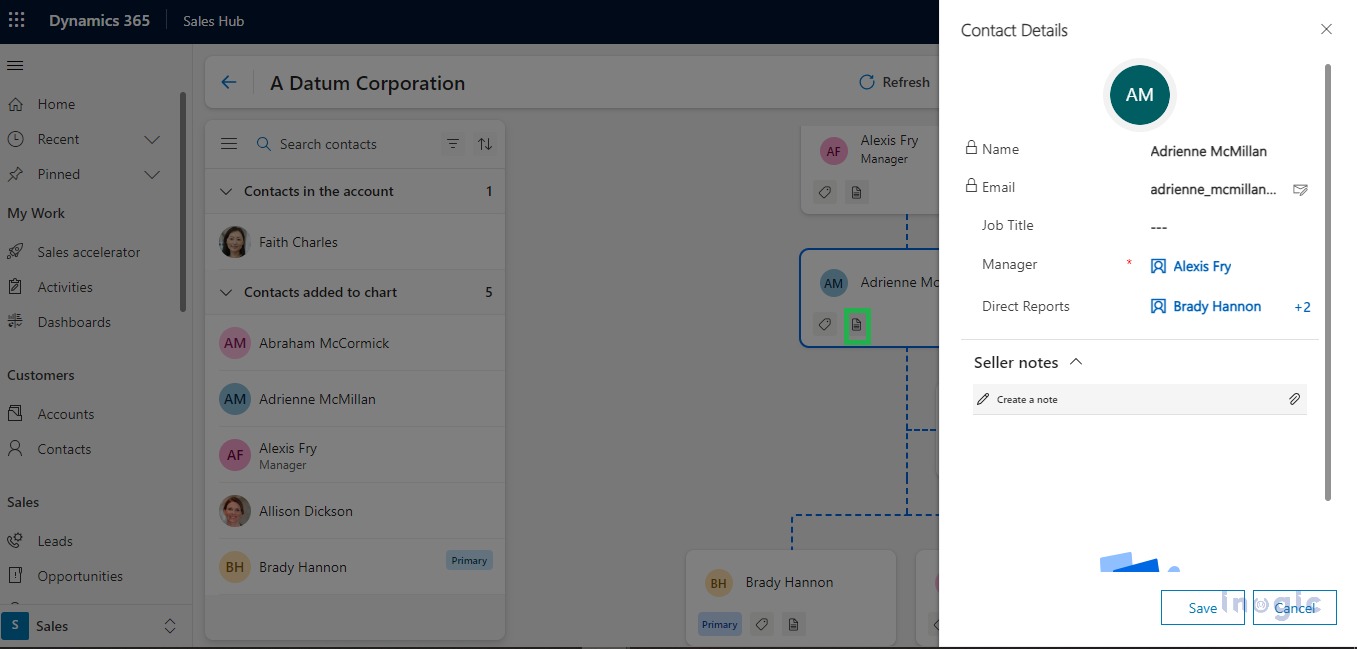1357x649 pixels.
Task: Close the Contact Details panel
Action: (1326, 30)
